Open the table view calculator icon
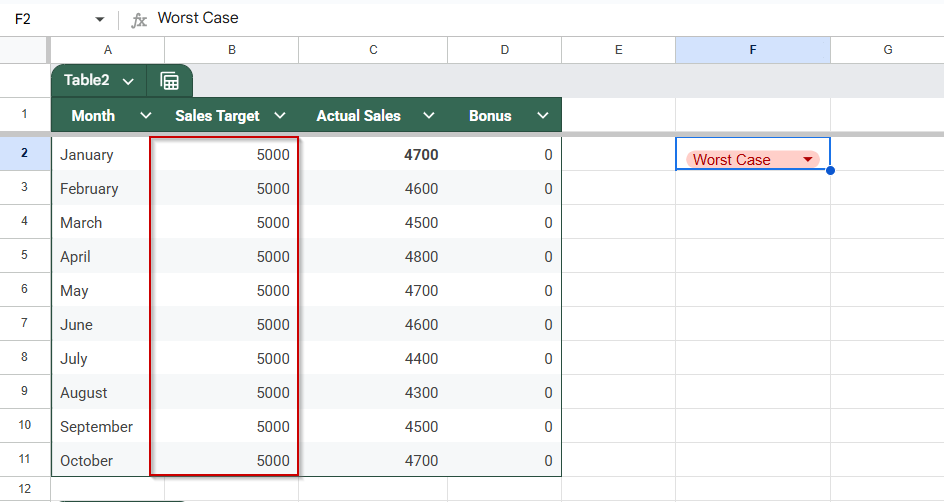Viewport: 944px width, 502px height. coord(170,81)
